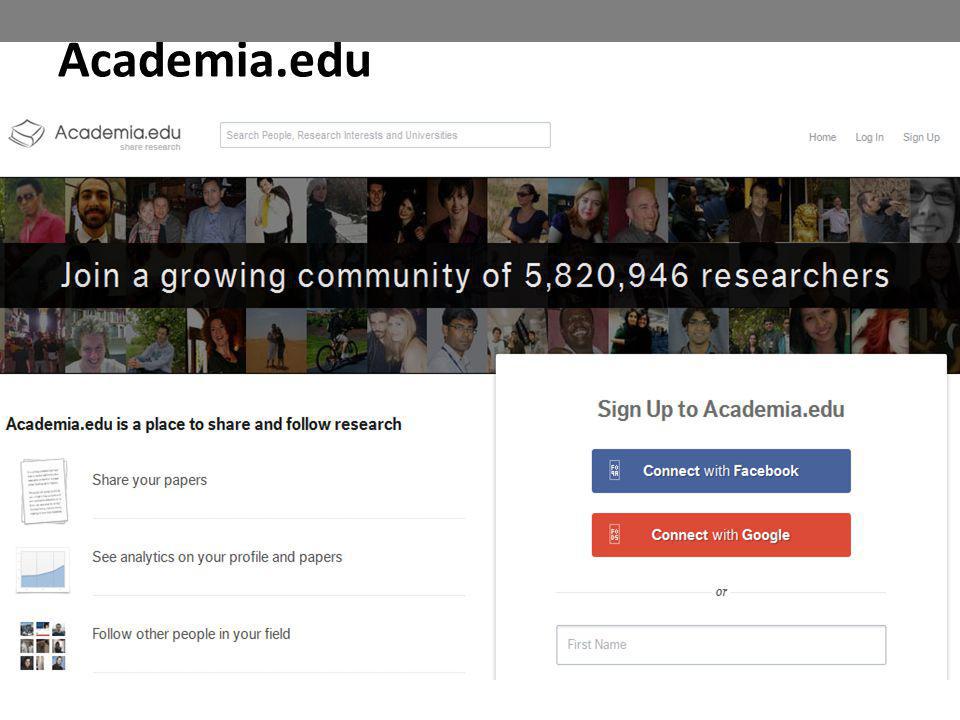
Task: Click the Academia.edu book logo icon
Action: [x=26, y=133]
